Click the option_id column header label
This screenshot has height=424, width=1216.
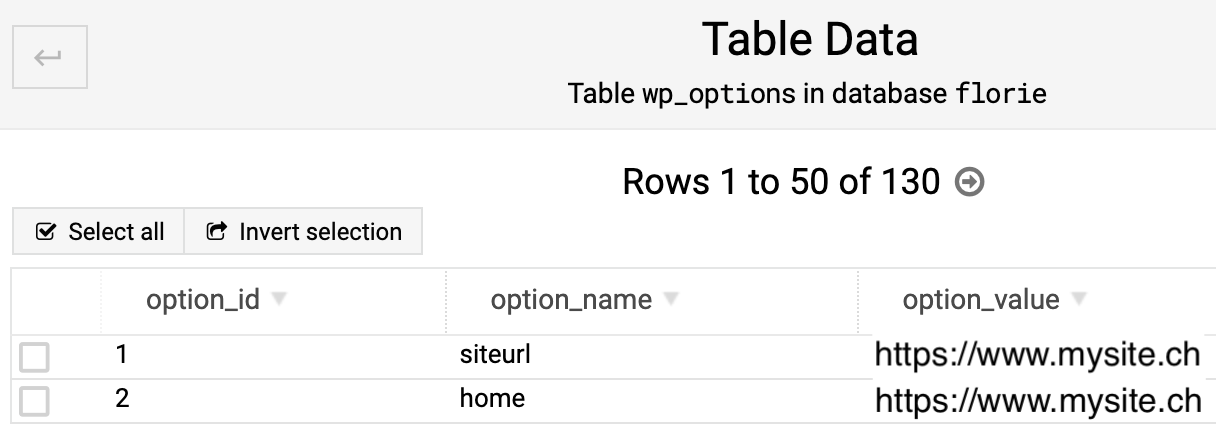(203, 300)
